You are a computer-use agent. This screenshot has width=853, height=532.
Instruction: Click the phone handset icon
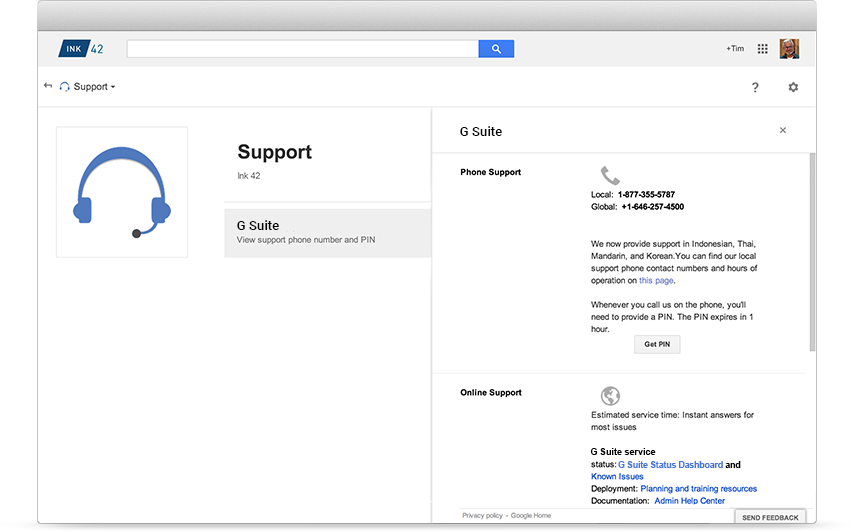(610, 176)
